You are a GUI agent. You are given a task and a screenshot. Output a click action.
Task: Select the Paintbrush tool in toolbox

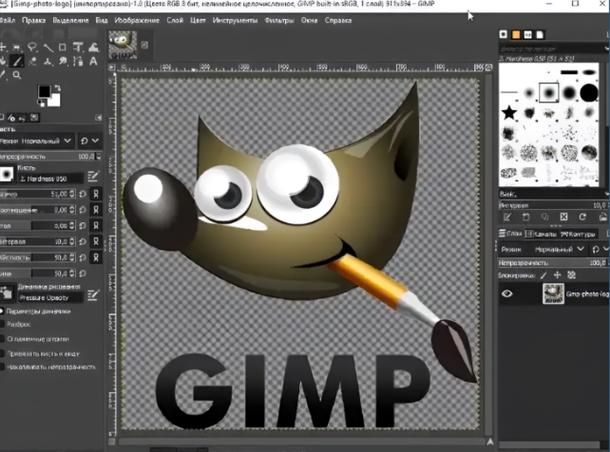17,61
